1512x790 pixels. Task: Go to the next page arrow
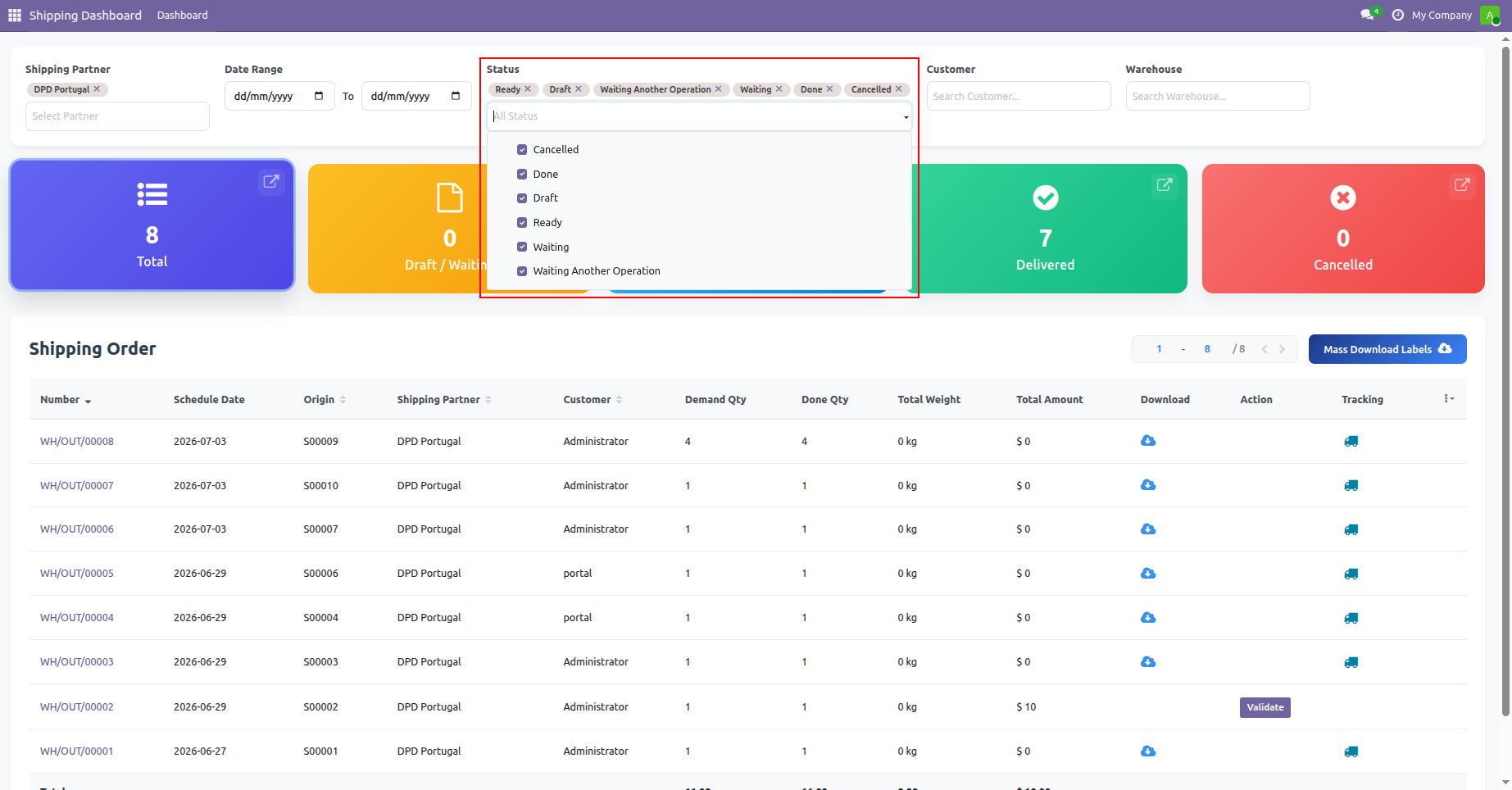point(1283,349)
